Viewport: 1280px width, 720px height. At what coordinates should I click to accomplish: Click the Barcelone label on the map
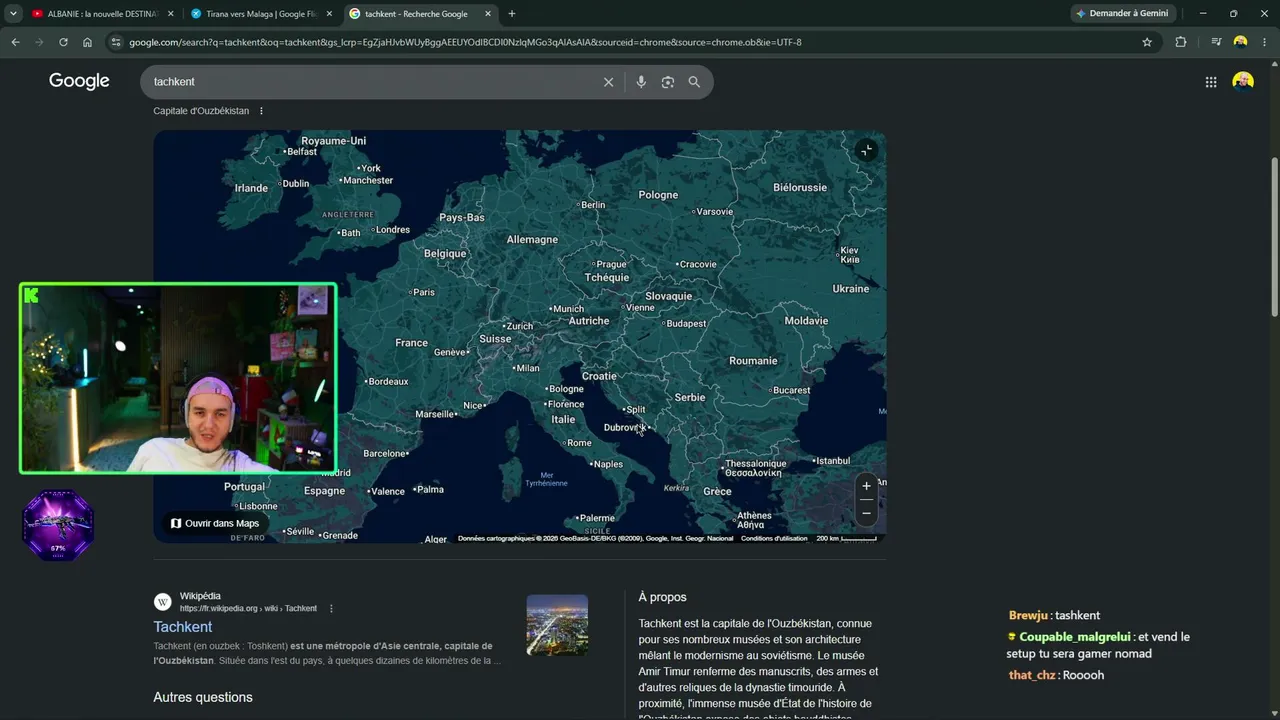click(385, 453)
